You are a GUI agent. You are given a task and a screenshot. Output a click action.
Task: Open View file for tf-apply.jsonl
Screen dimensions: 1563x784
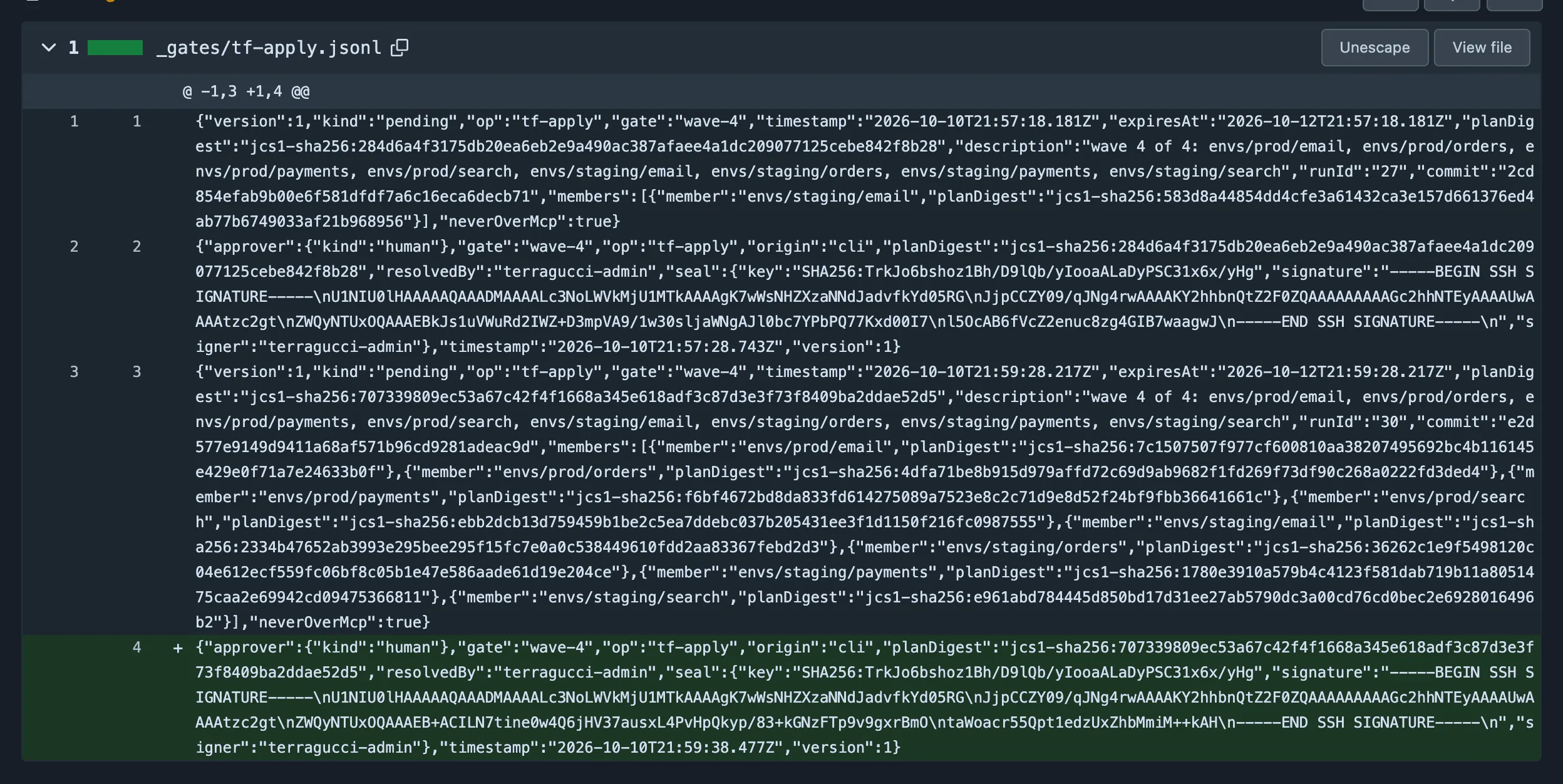tap(1482, 48)
